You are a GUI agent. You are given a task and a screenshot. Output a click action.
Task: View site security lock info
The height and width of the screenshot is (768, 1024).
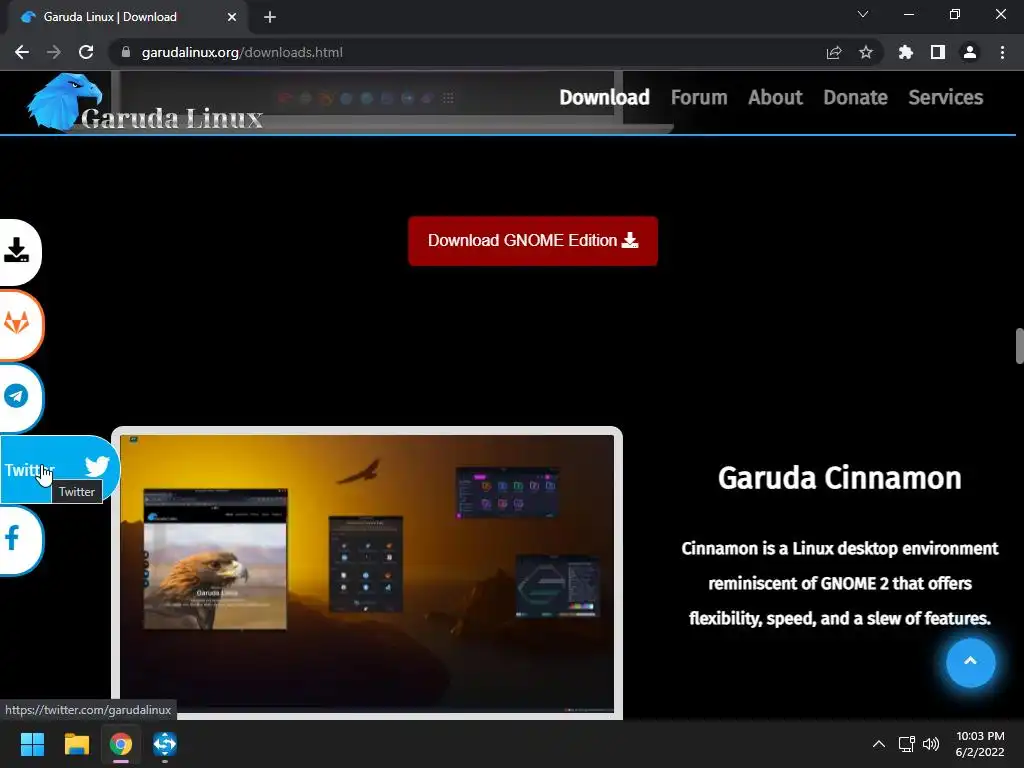(126, 52)
